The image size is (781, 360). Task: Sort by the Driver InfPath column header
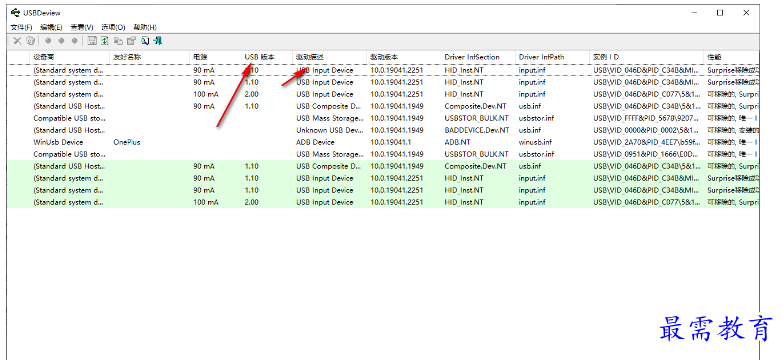[x=552, y=57]
